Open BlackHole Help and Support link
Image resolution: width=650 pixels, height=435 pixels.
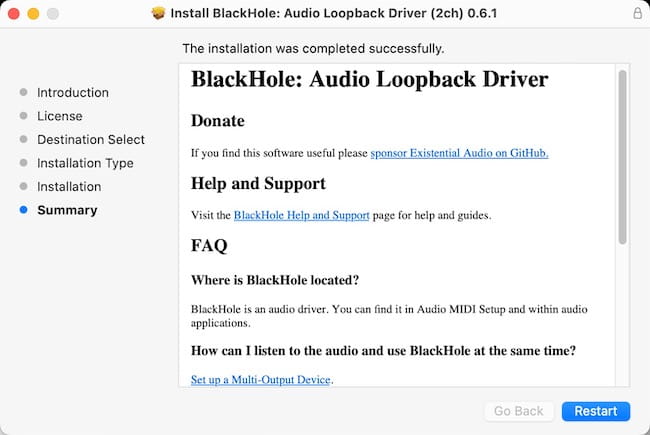301,215
